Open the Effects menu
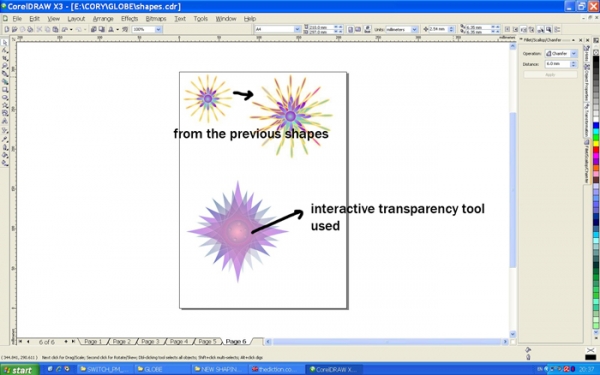Image resolution: width=600 pixels, height=375 pixels. (x=129, y=18)
